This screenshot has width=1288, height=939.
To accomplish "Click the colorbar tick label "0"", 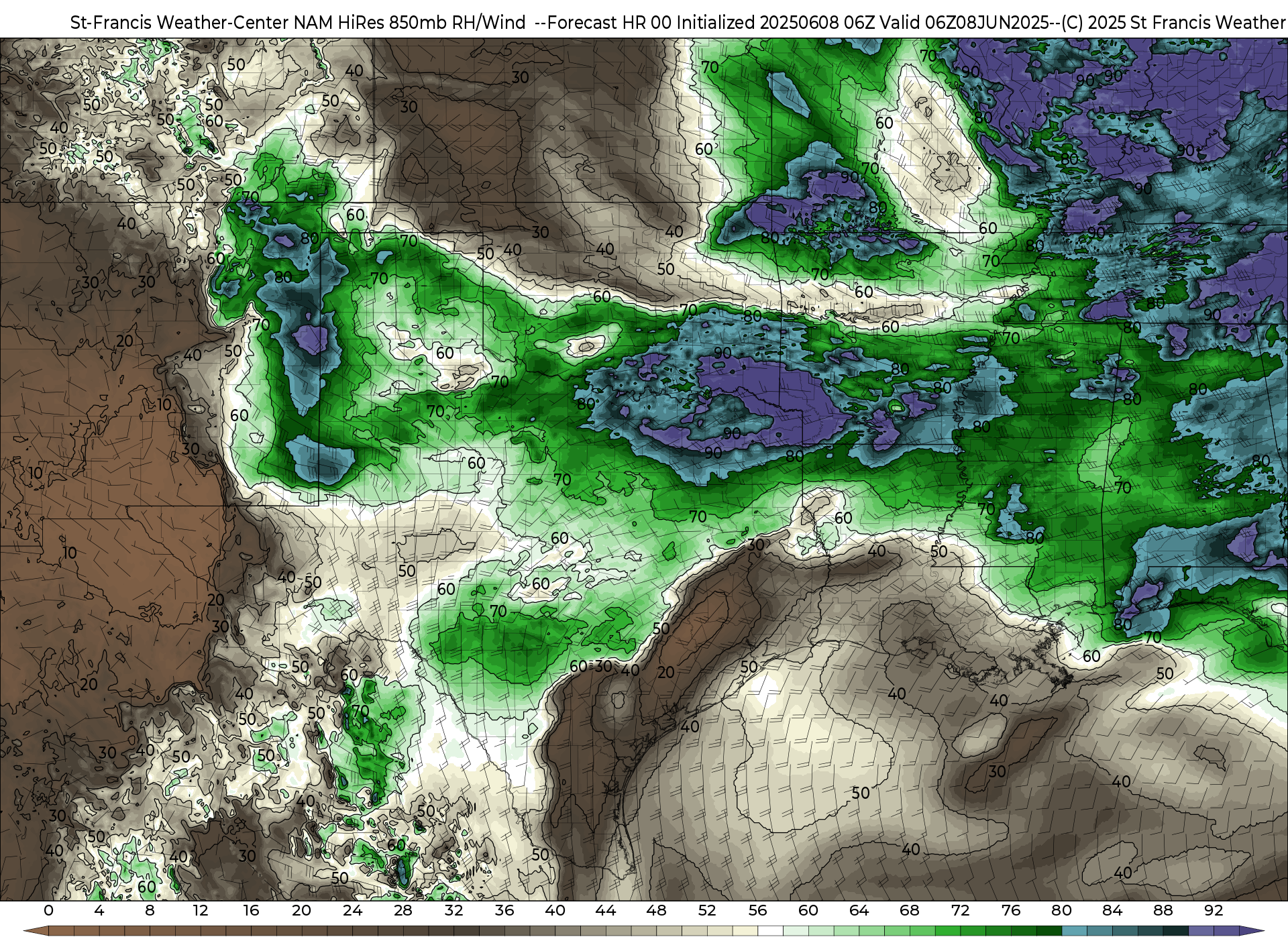I will [x=48, y=911].
